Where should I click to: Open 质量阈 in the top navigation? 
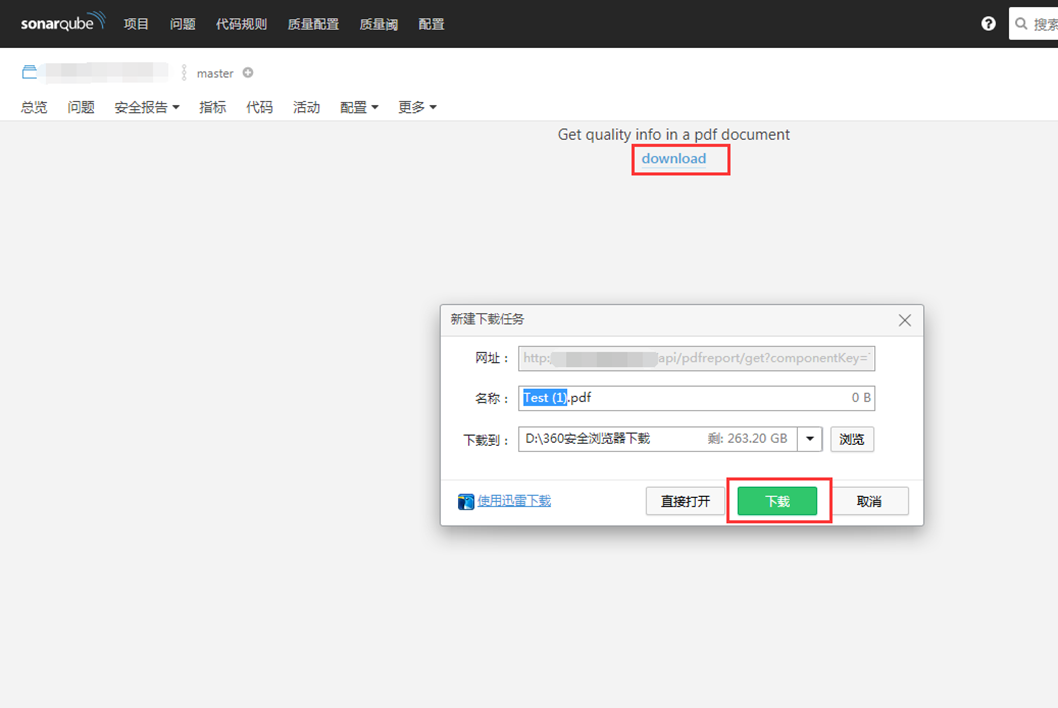point(379,24)
